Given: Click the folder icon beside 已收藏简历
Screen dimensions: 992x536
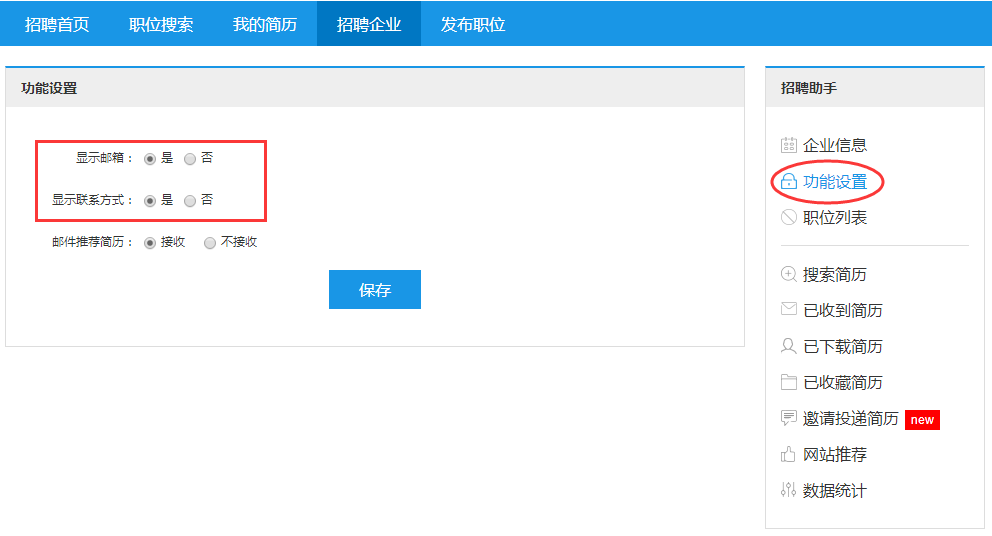Looking at the screenshot, I should [x=788, y=382].
